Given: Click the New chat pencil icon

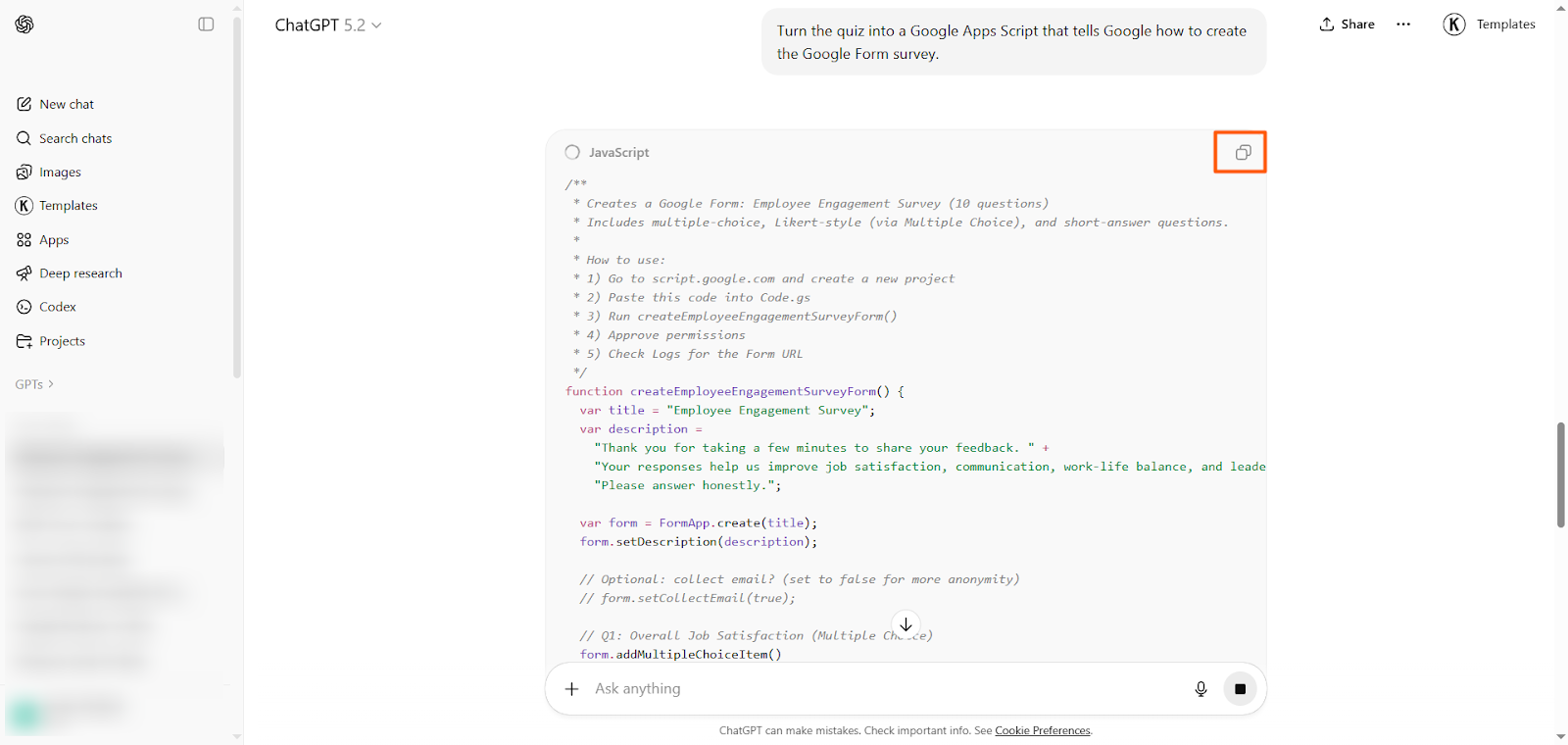Looking at the screenshot, I should [x=24, y=104].
